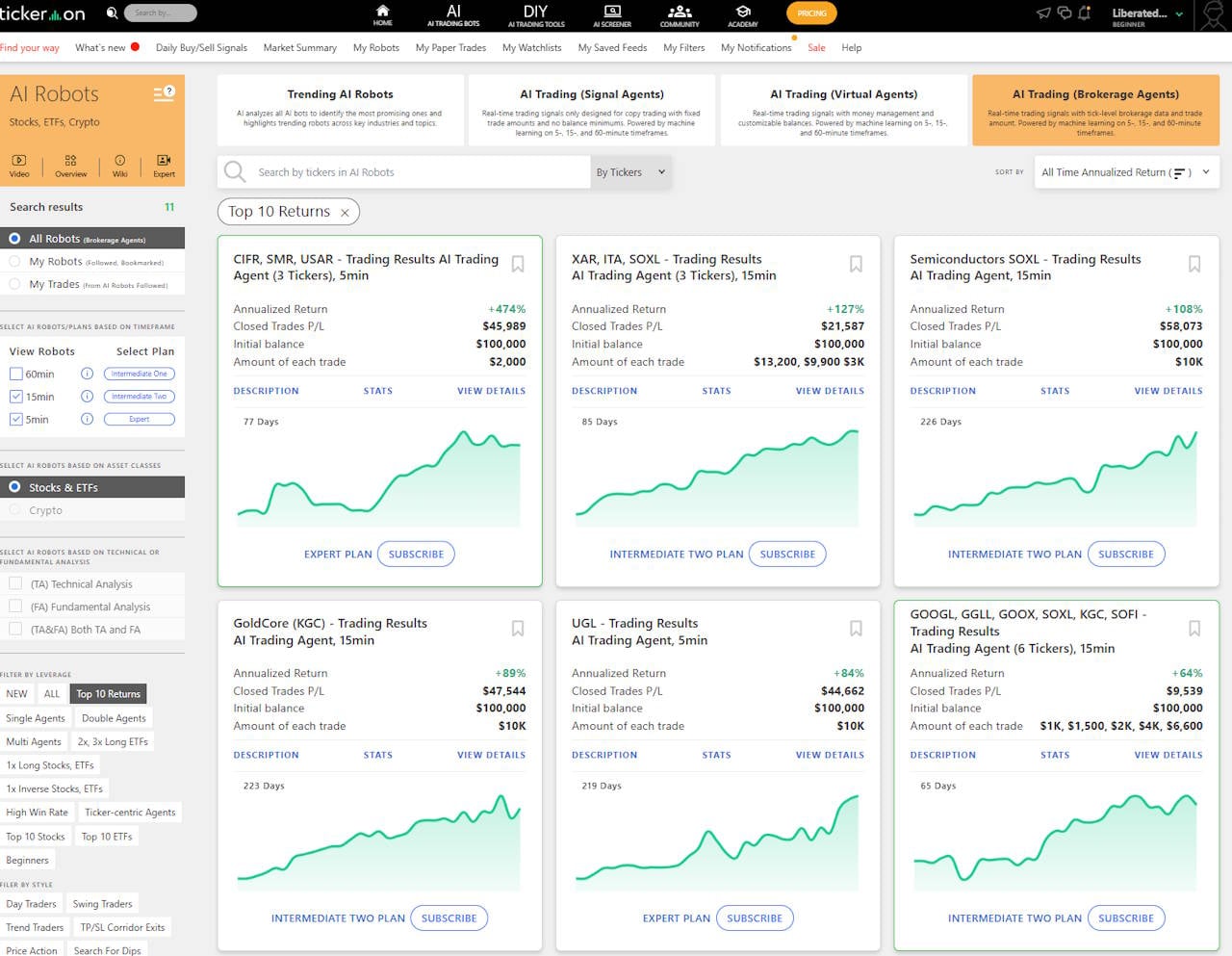Open My Paper Trades tab
The width and height of the screenshot is (1232, 956).
[x=450, y=47]
